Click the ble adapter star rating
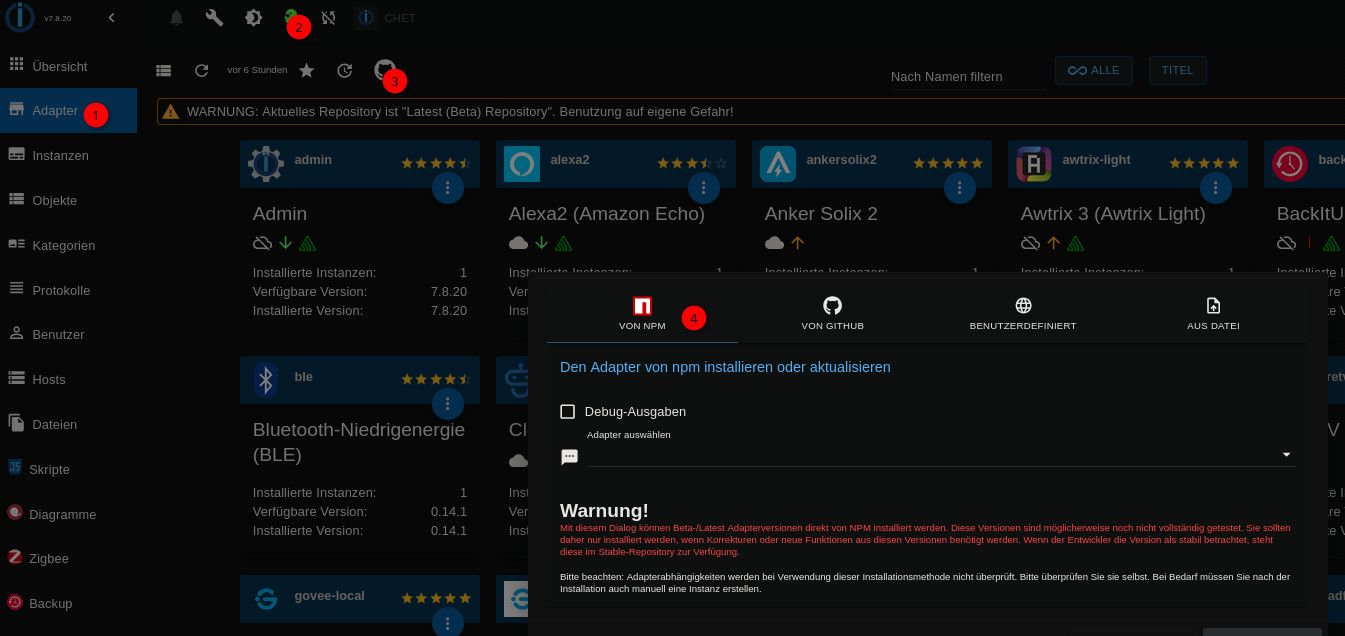The width and height of the screenshot is (1345, 636). click(x=436, y=380)
